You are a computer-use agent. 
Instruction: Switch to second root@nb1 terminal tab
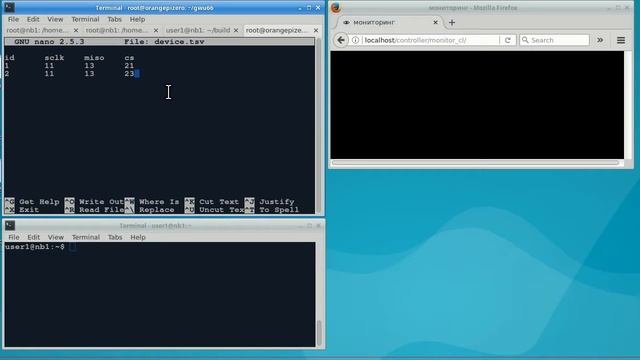(117, 30)
